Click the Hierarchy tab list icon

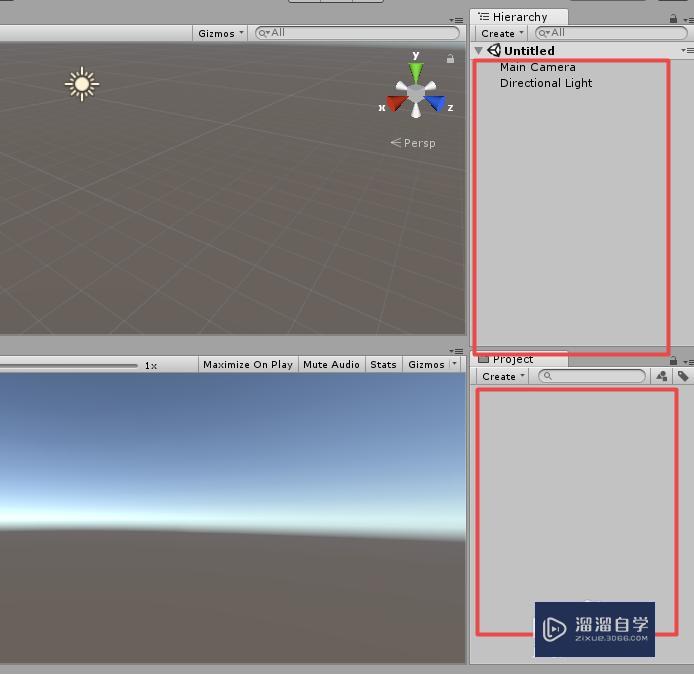pyautogui.click(x=483, y=17)
